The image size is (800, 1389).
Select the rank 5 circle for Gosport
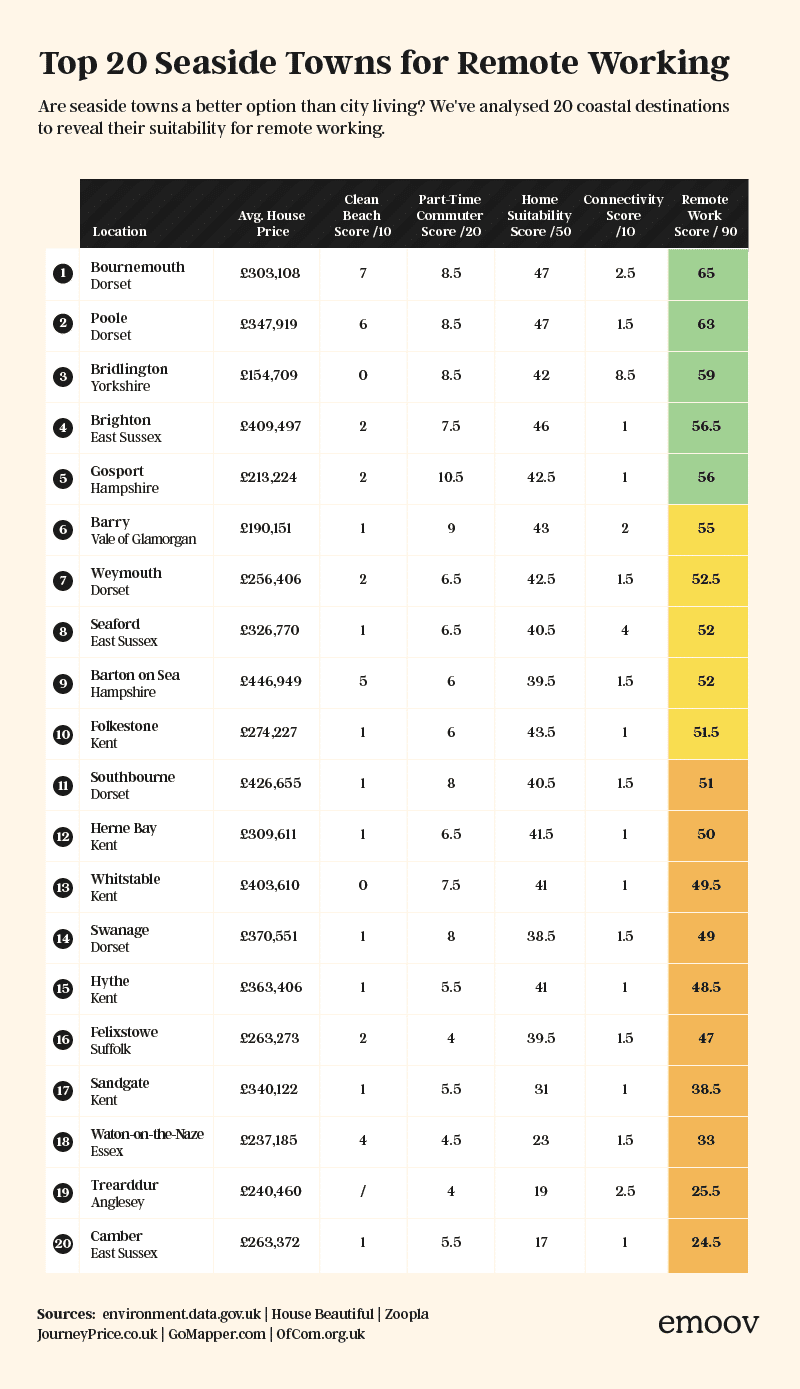pos(63,478)
